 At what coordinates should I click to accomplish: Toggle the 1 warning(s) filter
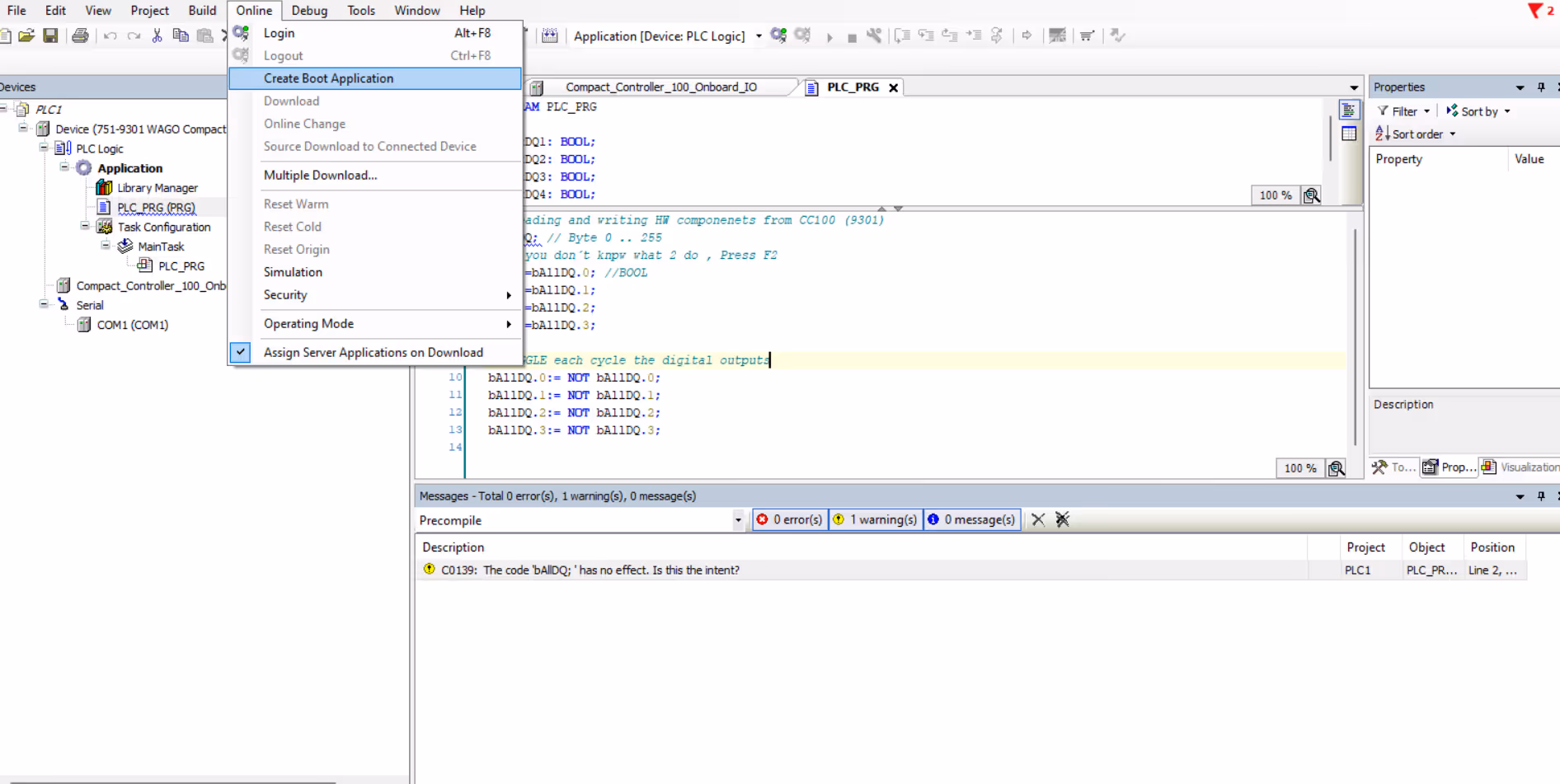pos(875,519)
